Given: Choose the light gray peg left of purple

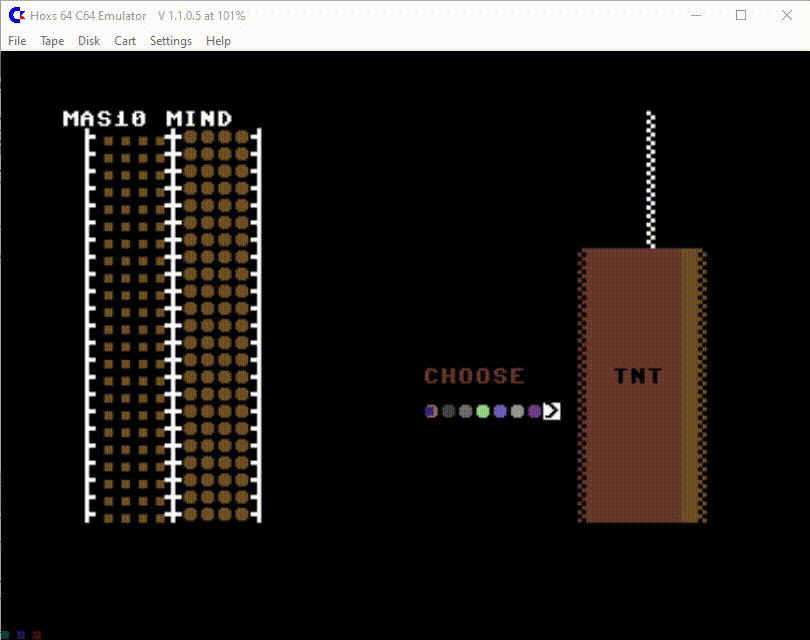Looking at the screenshot, I should (x=517, y=411).
